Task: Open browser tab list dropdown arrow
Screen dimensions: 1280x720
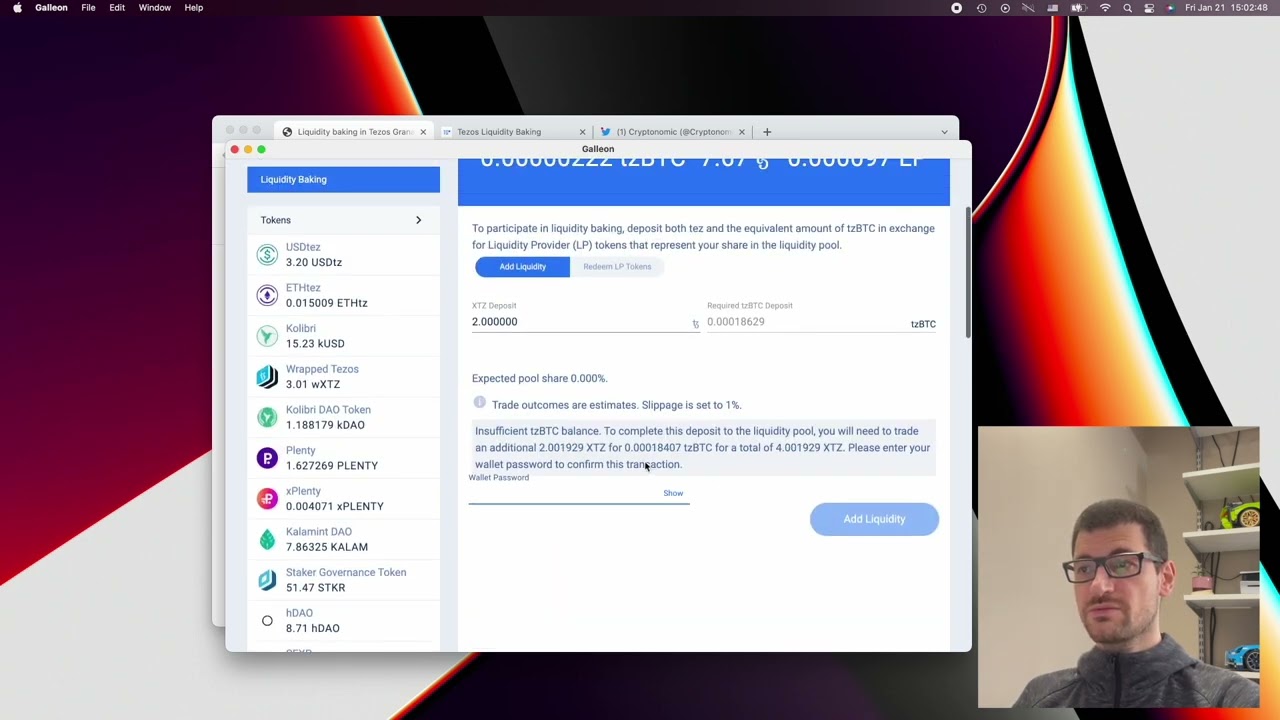Action: pos(944,132)
